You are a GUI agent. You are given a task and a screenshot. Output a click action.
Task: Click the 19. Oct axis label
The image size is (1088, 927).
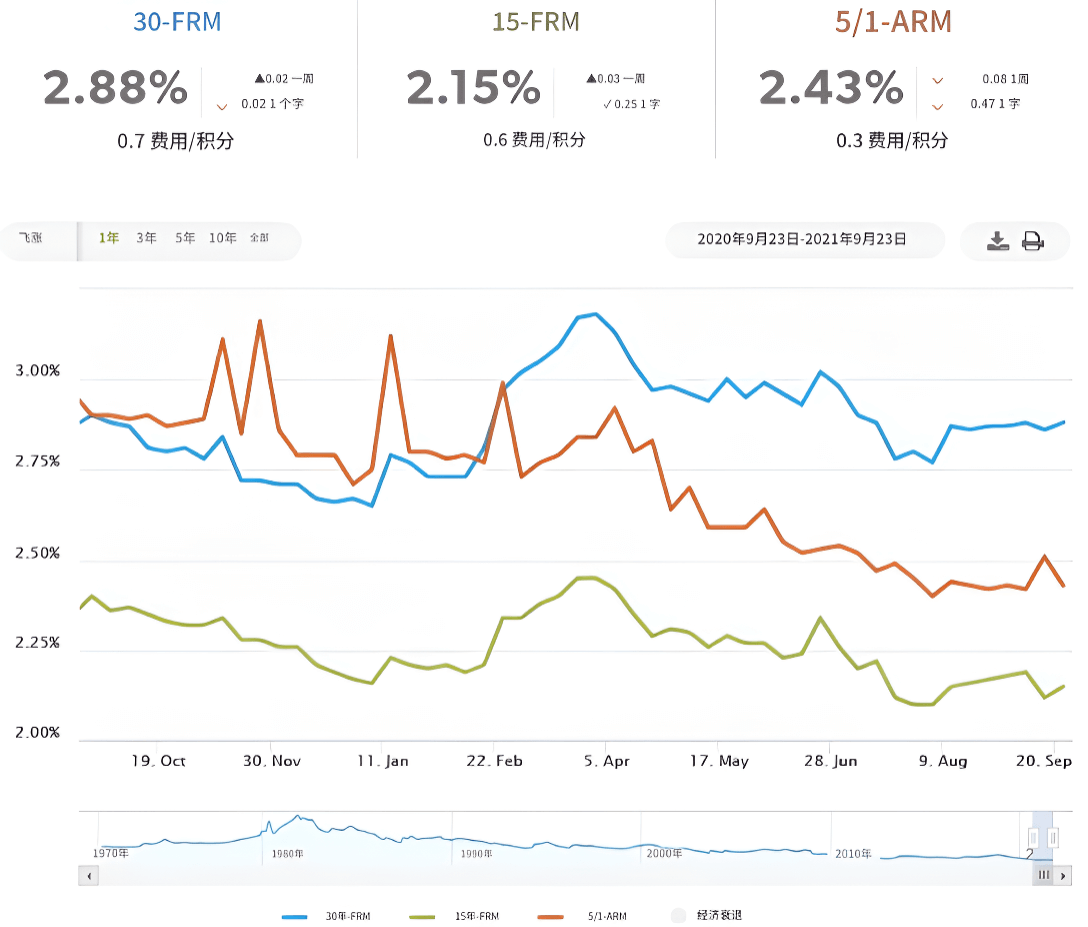158,761
